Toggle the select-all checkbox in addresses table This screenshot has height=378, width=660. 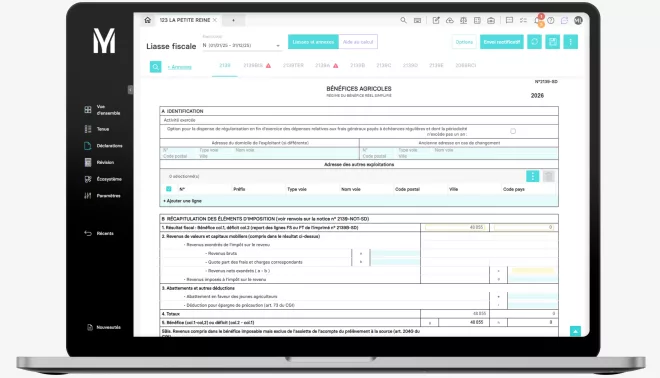click(169, 189)
